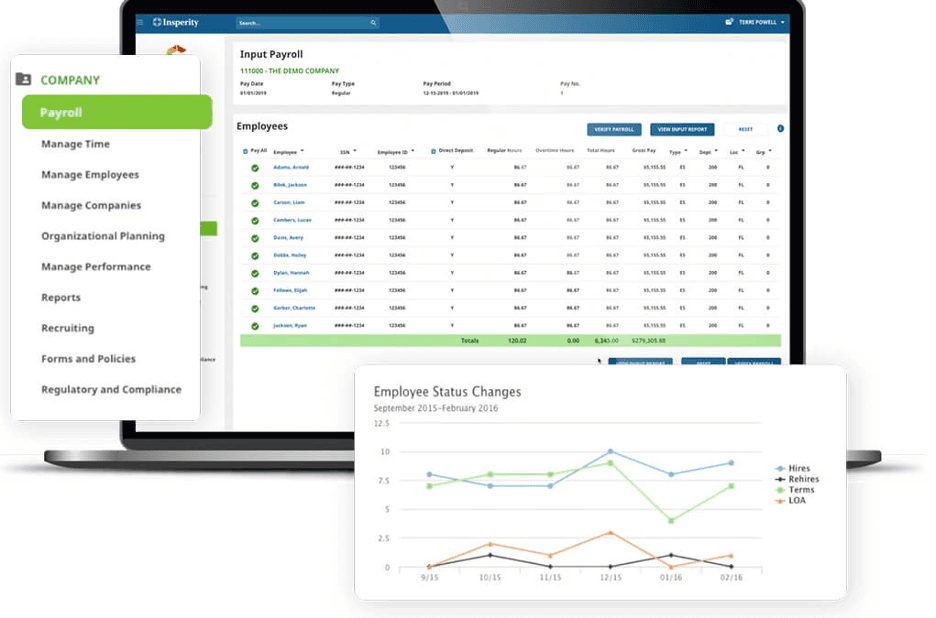Click the hamburger menu icon beside Insperity
This screenshot has width=936, height=618.
pyautogui.click(x=139, y=22)
